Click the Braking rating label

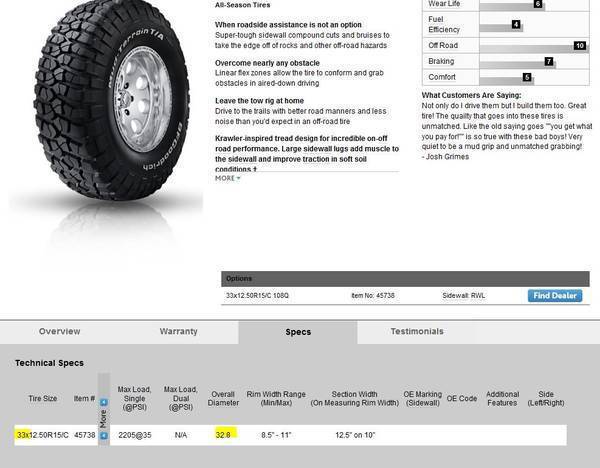tap(441, 61)
